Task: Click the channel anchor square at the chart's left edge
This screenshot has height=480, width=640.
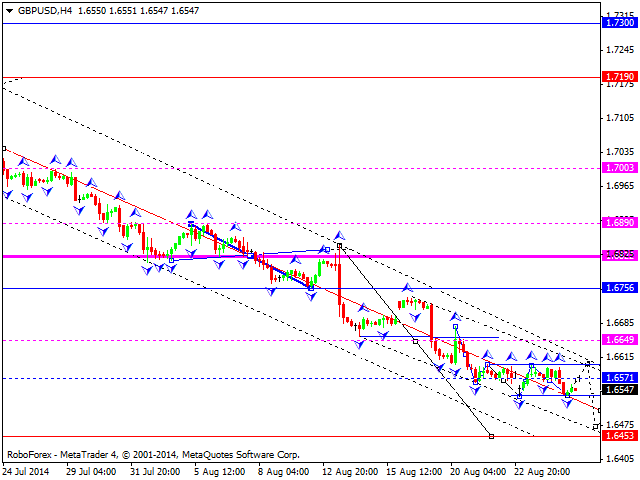Action: point(4,149)
